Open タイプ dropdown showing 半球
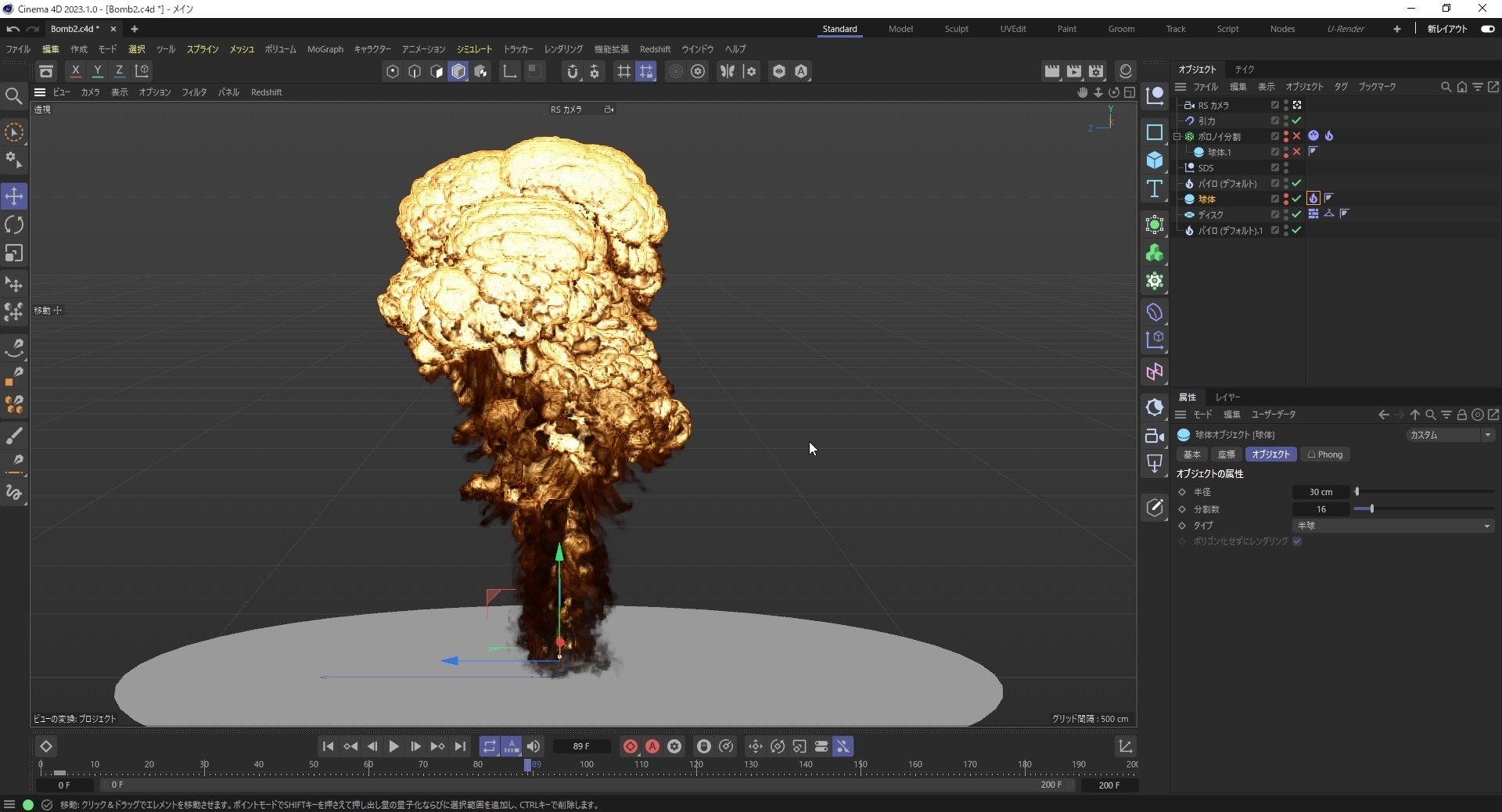Image resolution: width=1502 pixels, height=812 pixels. (1393, 526)
